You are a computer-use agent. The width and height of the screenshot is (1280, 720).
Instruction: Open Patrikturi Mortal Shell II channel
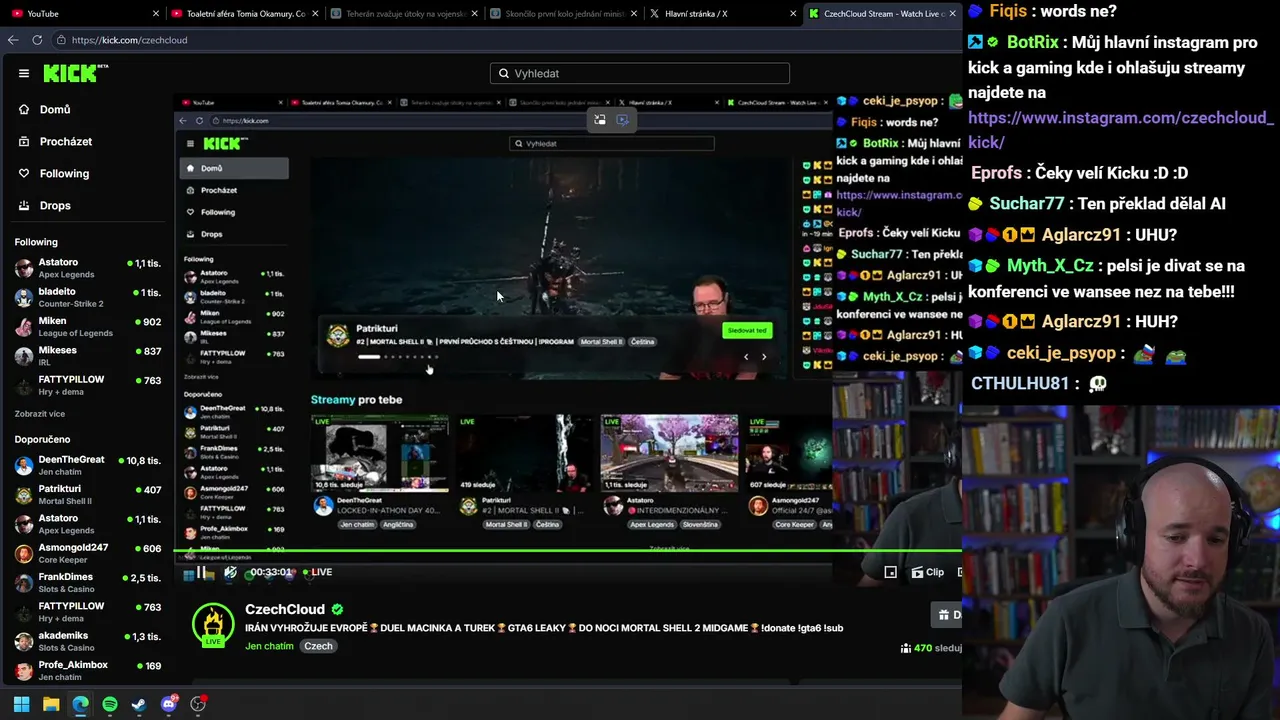click(x=88, y=495)
